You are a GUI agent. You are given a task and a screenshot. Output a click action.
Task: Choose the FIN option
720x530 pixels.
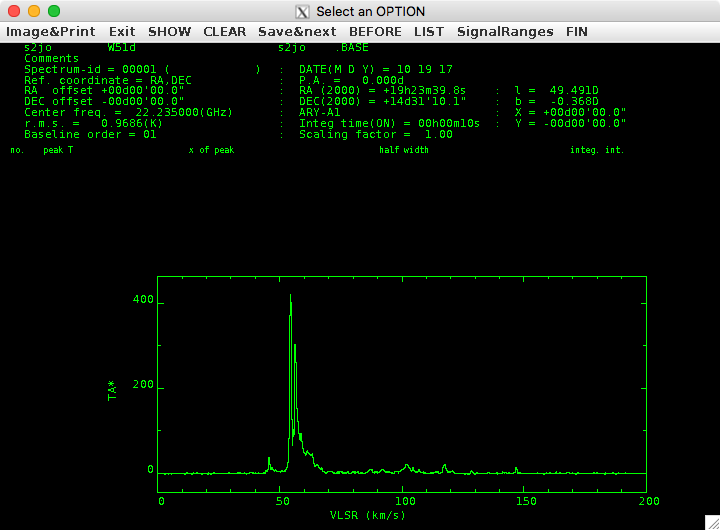577,32
